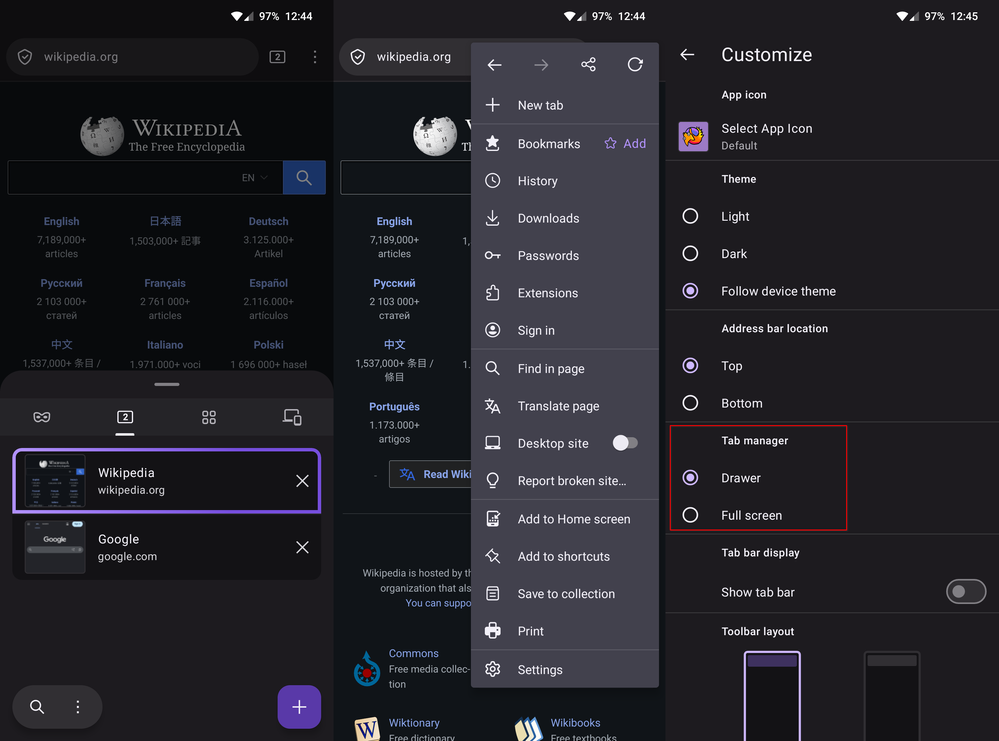999x741 pixels.
Task: Open Wiktionary link in middle screen
Action: pyautogui.click(x=414, y=723)
